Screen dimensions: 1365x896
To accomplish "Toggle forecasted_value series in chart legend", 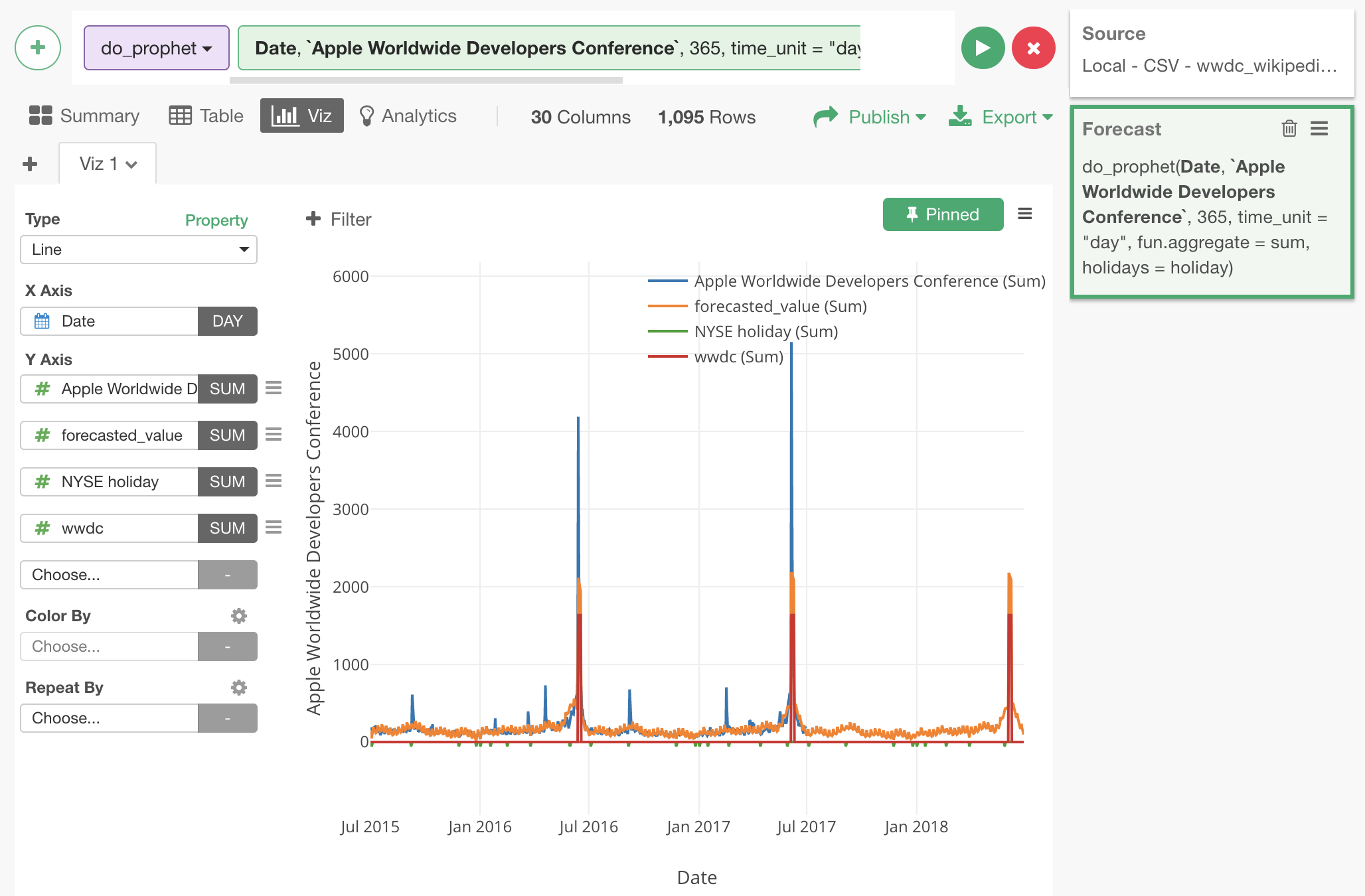I will point(780,306).
